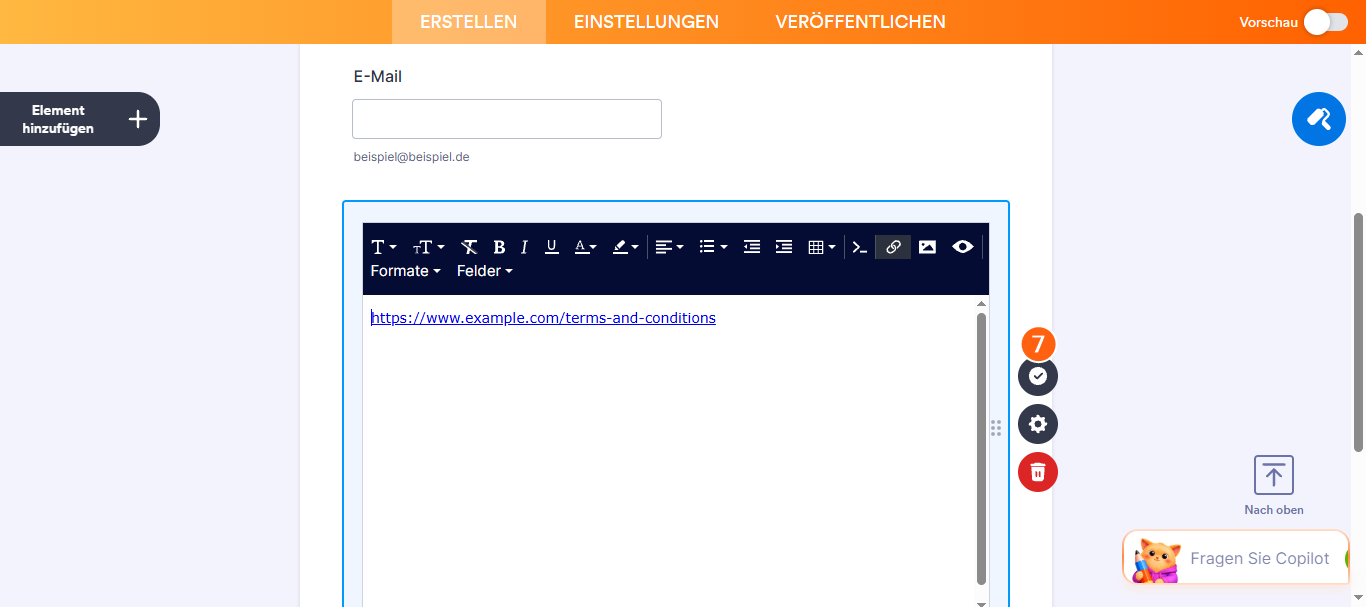1366x607 pixels.
Task: Click the insert link icon
Action: (893, 247)
